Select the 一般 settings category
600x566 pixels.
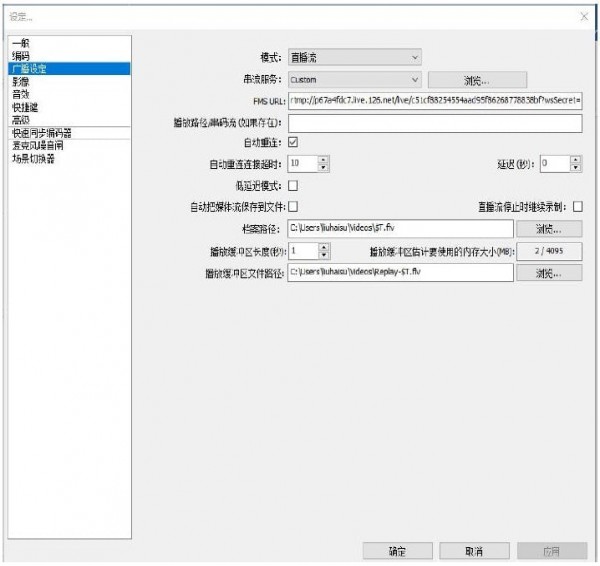pyautogui.click(x=69, y=43)
